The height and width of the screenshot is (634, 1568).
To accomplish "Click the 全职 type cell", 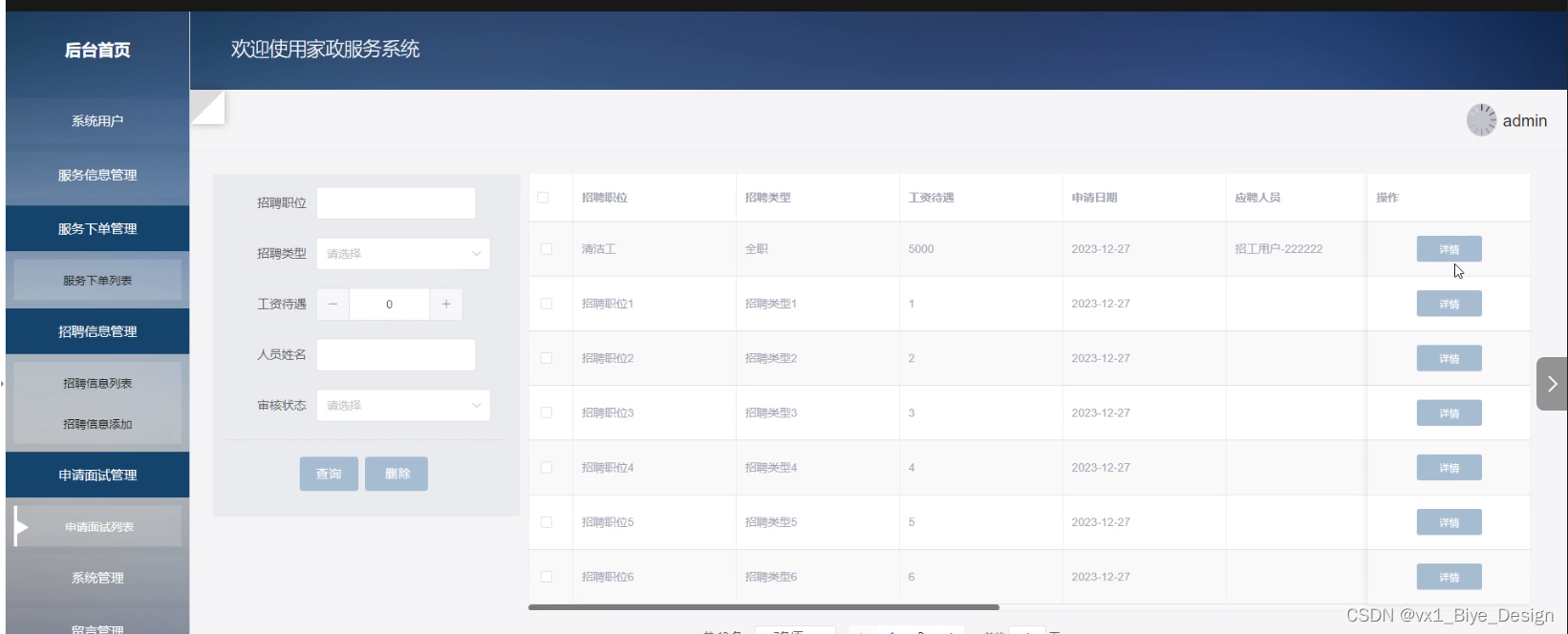I will (756, 249).
